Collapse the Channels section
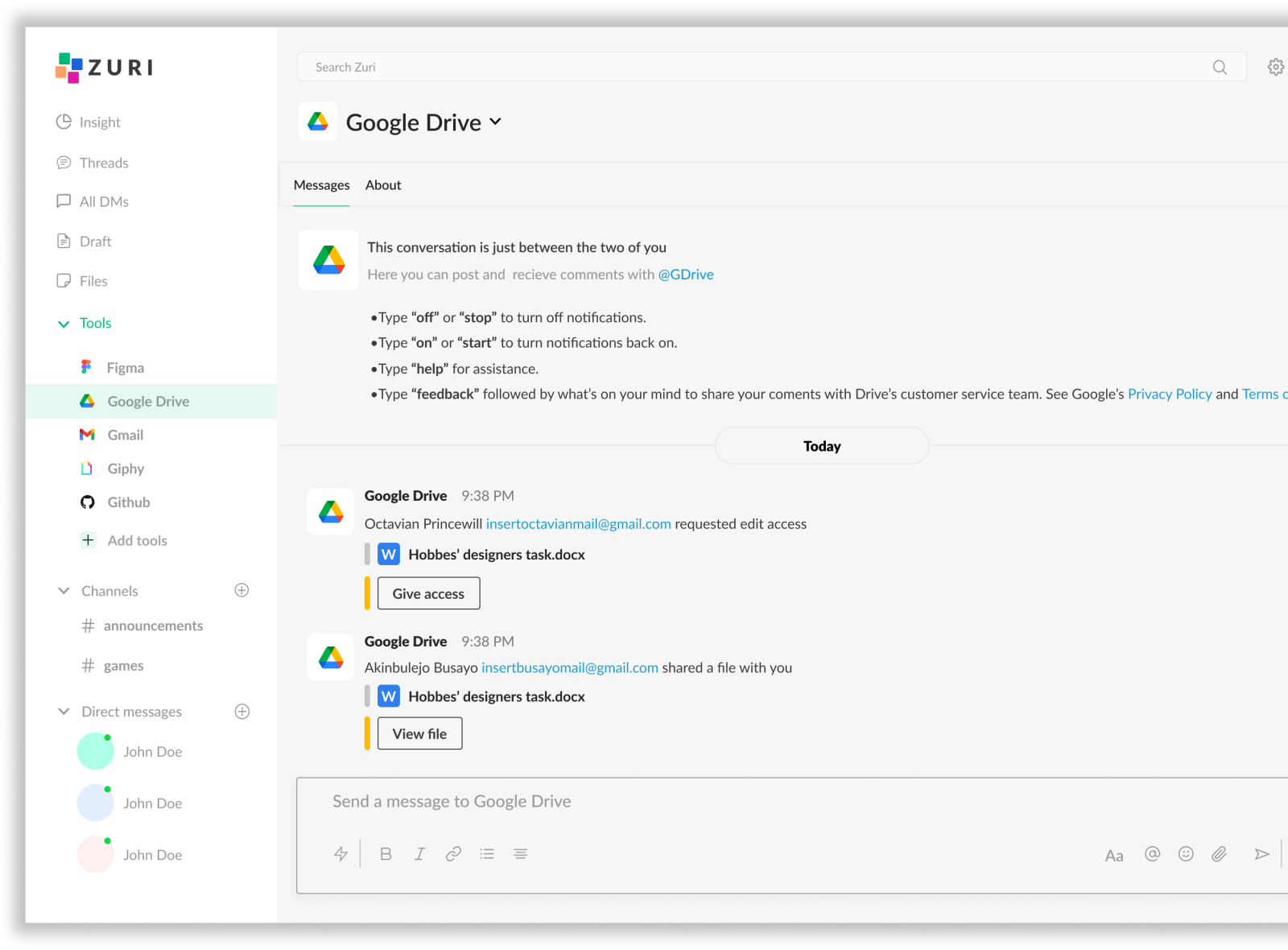The height and width of the screenshot is (950, 1288). click(x=64, y=591)
